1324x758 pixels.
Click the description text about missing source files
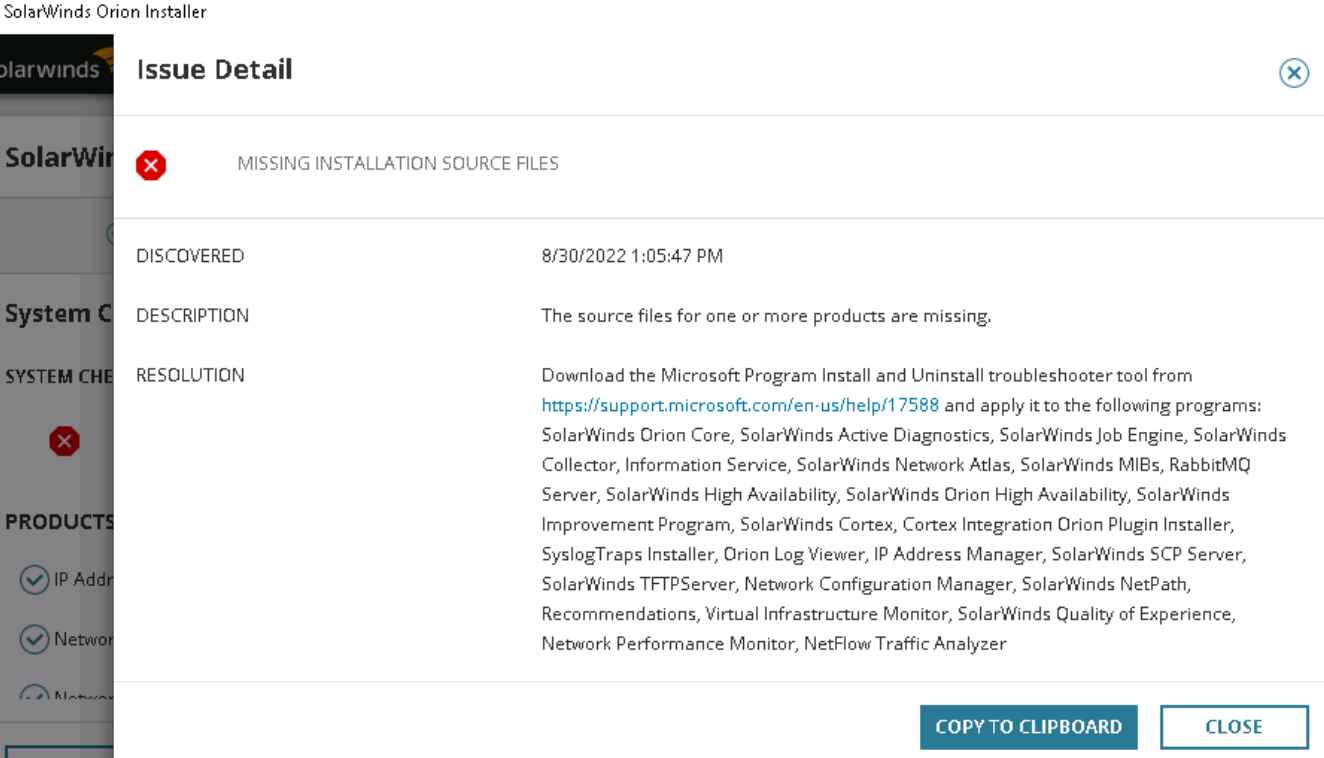click(x=766, y=316)
